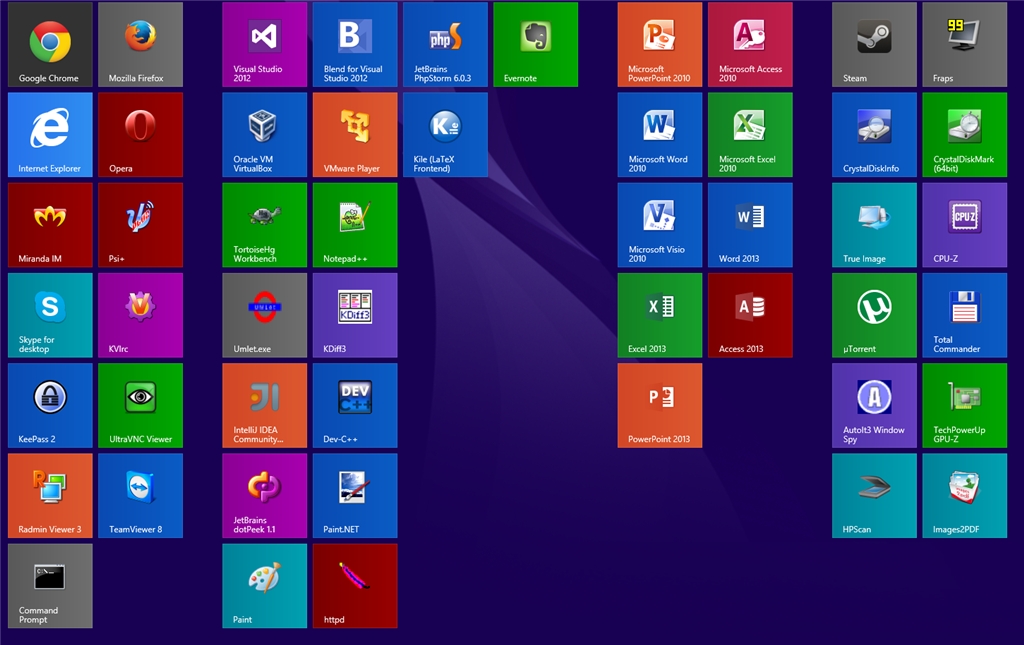Click the Steam tile

[x=874, y=44]
